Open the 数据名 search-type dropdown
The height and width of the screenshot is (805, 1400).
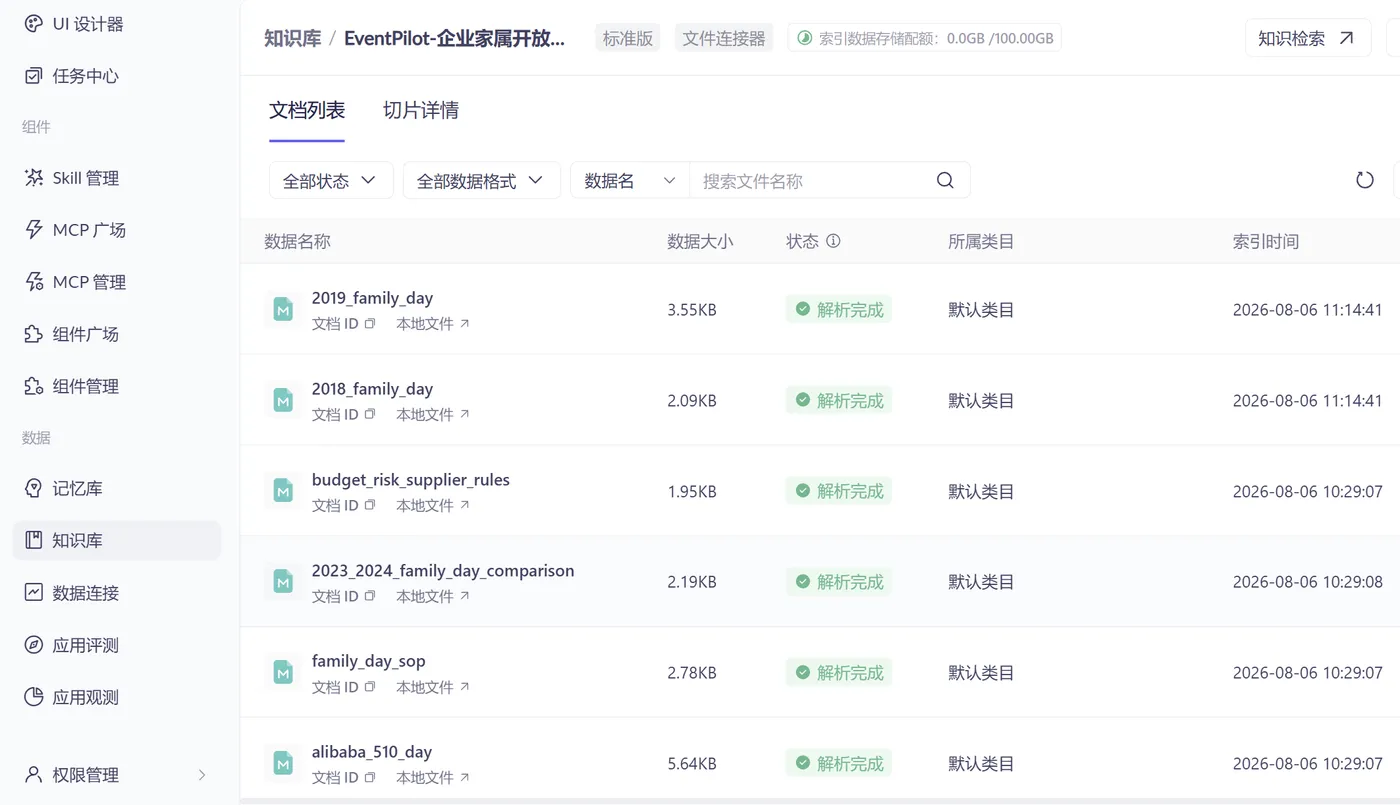coord(630,181)
